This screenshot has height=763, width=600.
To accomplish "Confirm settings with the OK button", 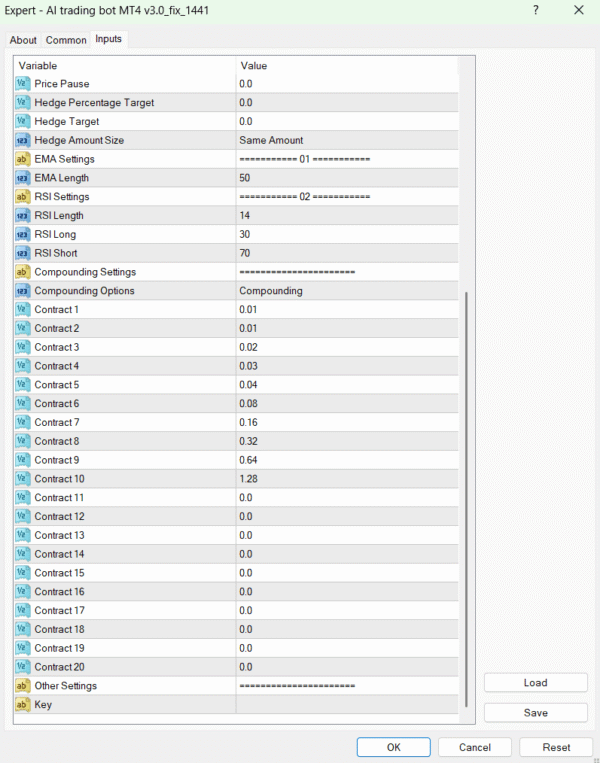I will [393, 747].
